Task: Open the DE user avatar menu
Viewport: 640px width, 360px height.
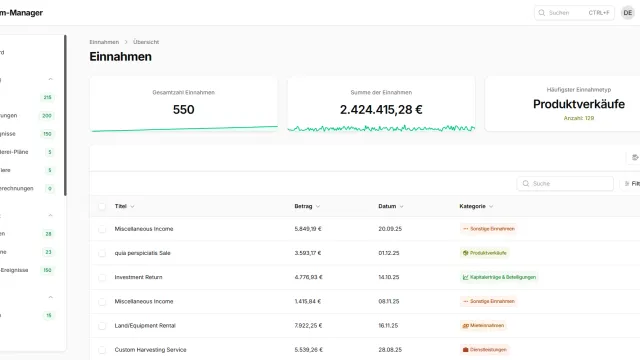Action: point(628,13)
